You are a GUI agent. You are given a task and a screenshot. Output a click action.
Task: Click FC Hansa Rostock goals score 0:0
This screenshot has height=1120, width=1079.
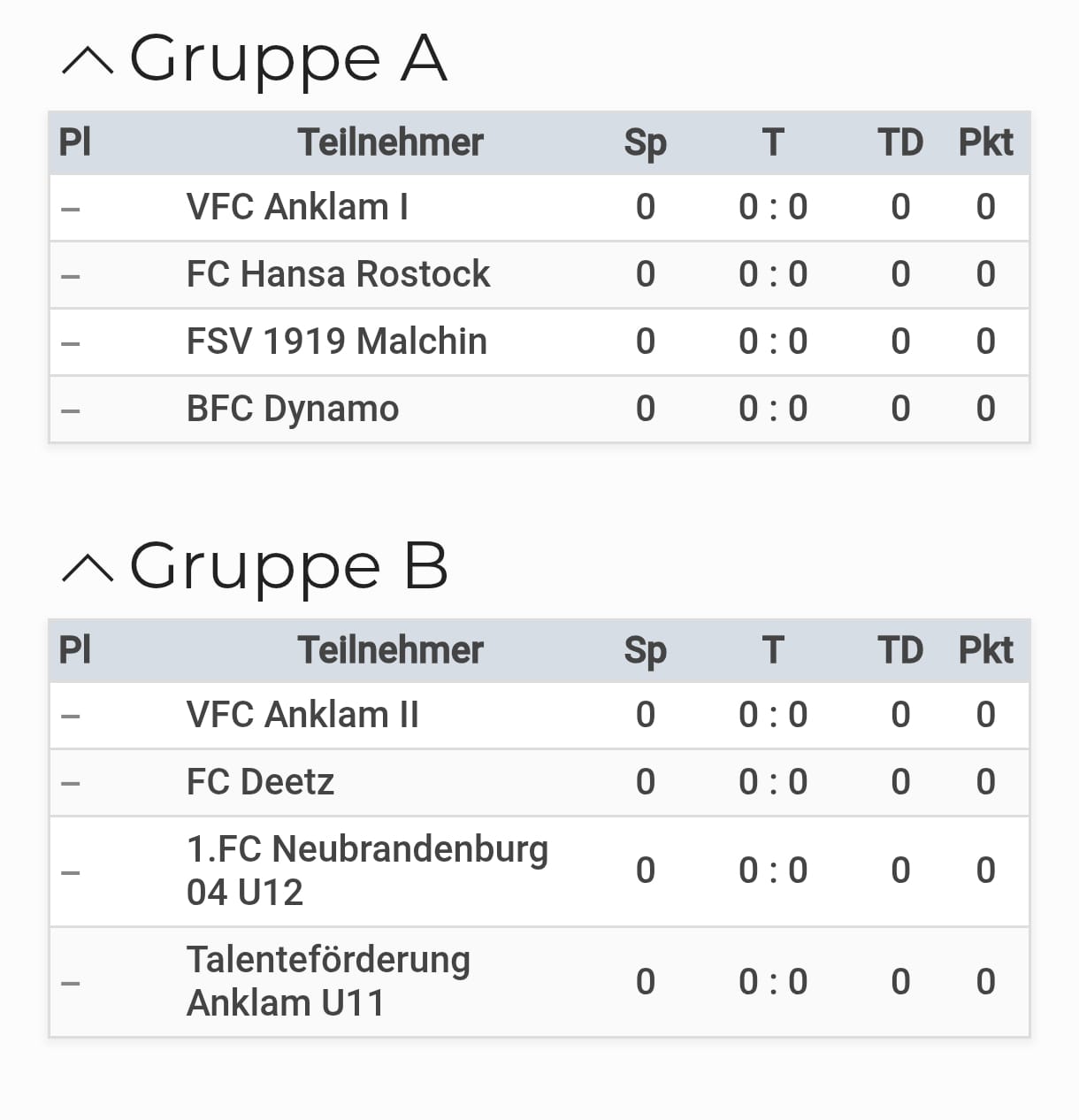tap(773, 274)
